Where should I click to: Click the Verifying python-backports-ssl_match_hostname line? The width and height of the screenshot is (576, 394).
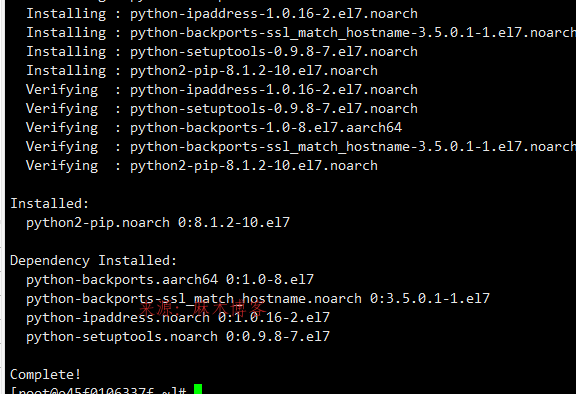coord(301,147)
